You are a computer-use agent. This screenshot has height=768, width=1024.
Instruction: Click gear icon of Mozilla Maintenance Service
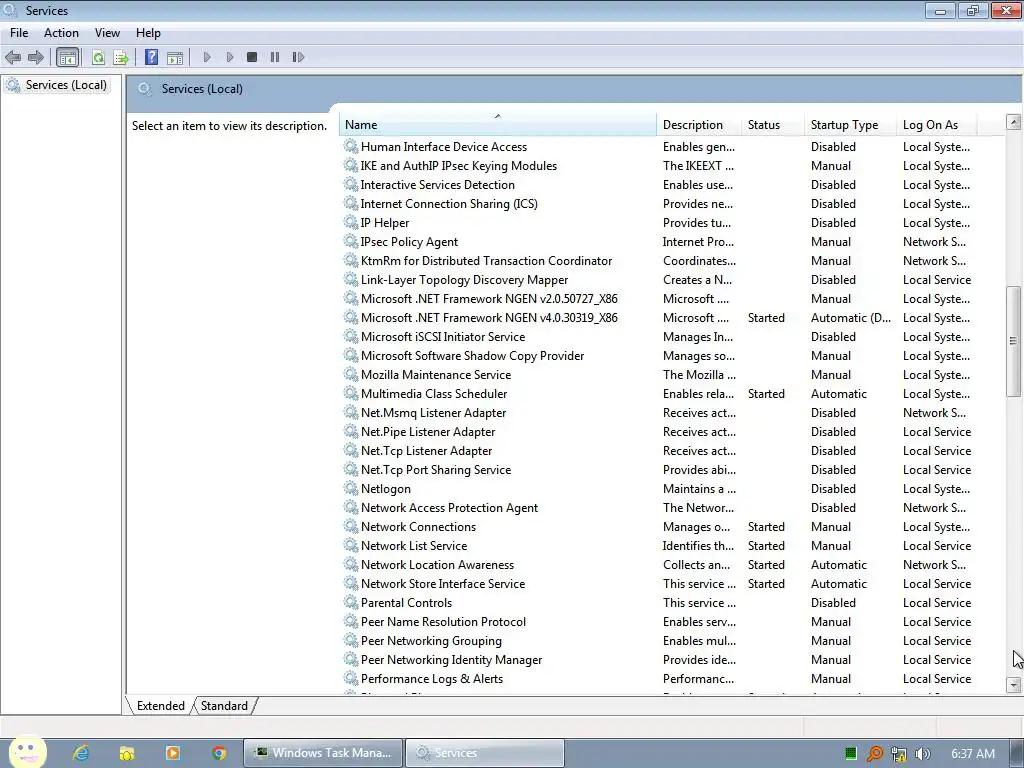[351, 375]
